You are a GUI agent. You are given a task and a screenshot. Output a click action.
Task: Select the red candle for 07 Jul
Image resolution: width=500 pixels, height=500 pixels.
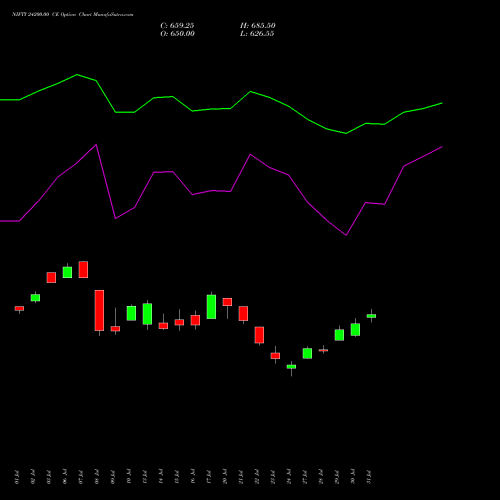click(x=83, y=269)
